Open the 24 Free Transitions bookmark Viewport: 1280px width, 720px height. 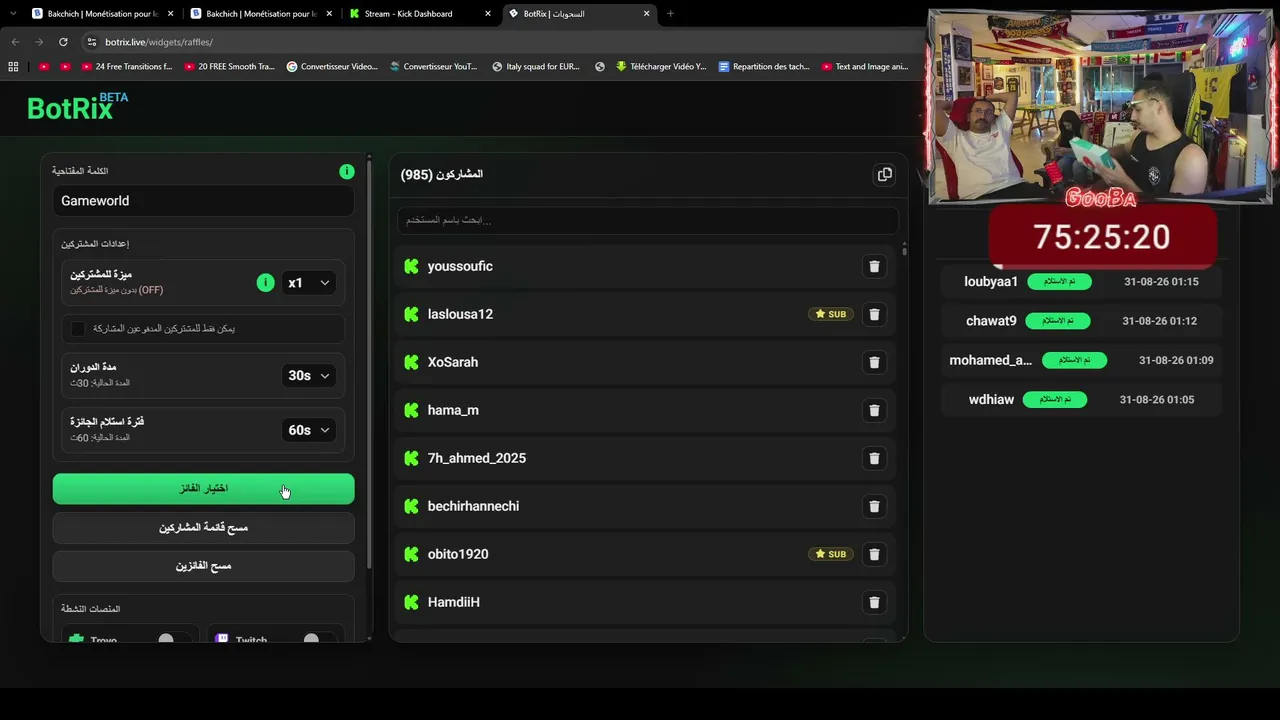[126, 67]
